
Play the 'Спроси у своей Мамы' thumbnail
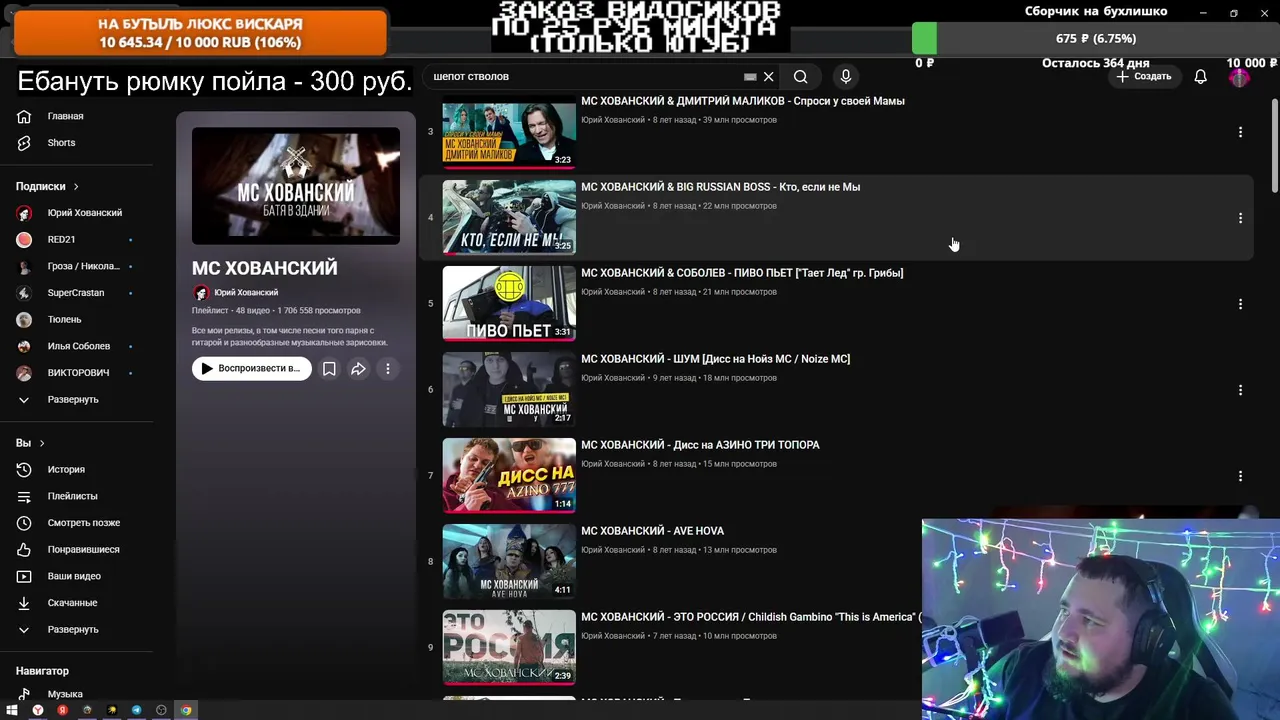point(509,132)
